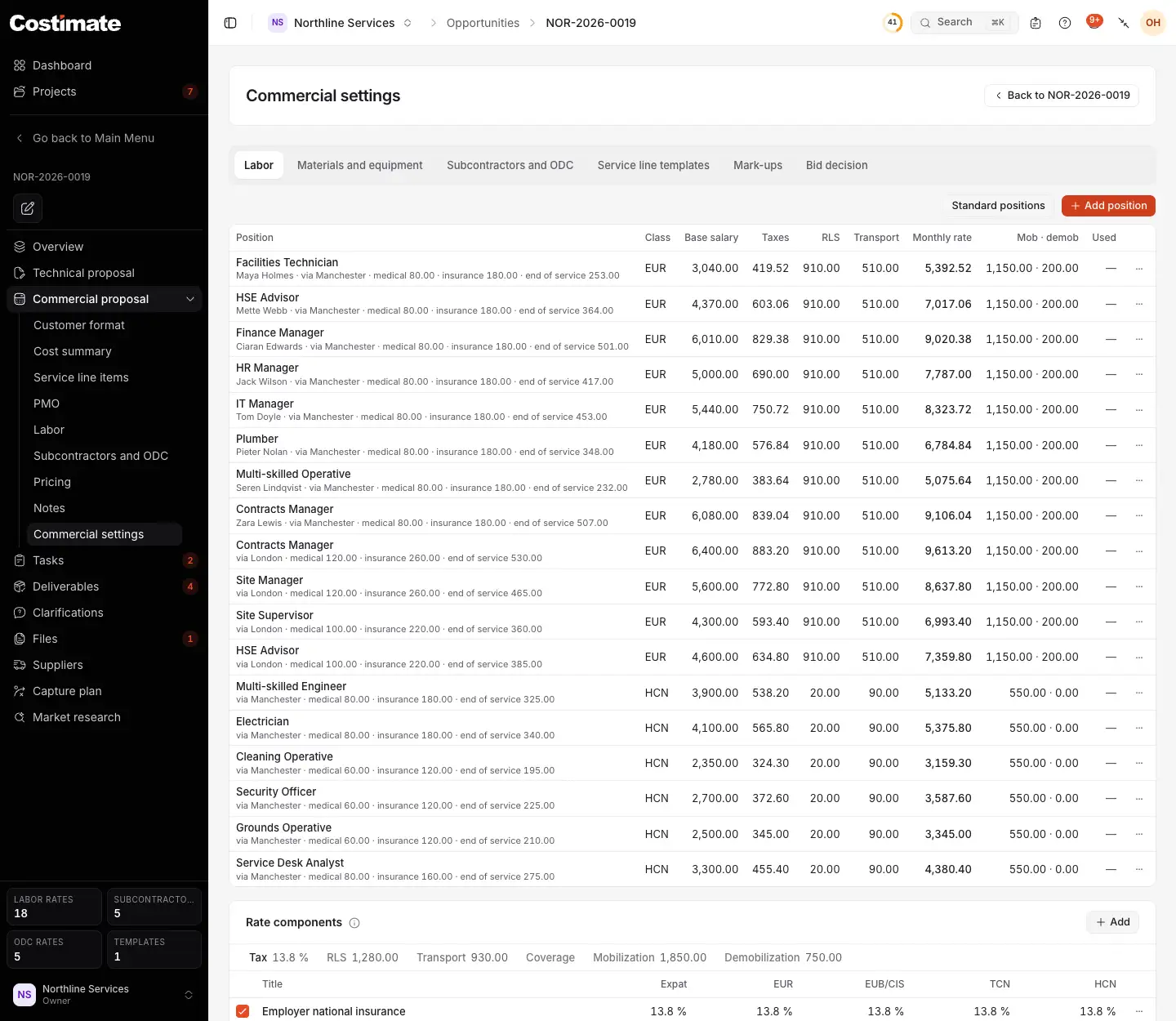
Task: Click the Mobilization 1,850.00 component
Action: (x=649, y=957)
